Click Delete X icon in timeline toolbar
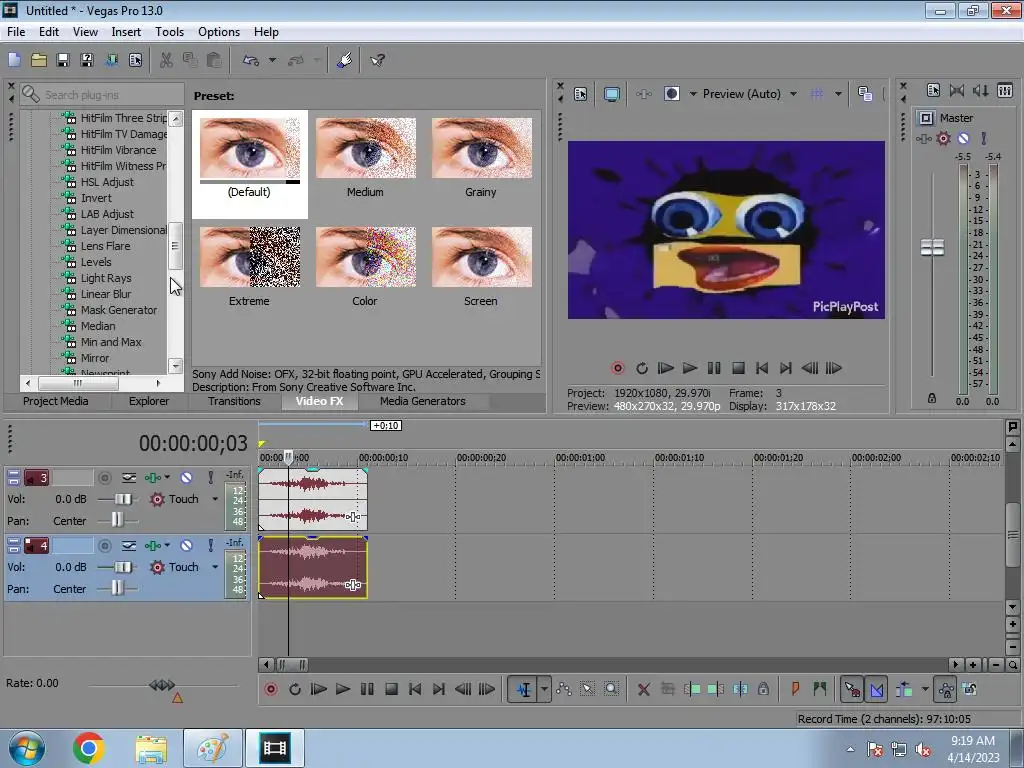The width and height of the screenshot is (1024, 768). click(x=644, y=689)
